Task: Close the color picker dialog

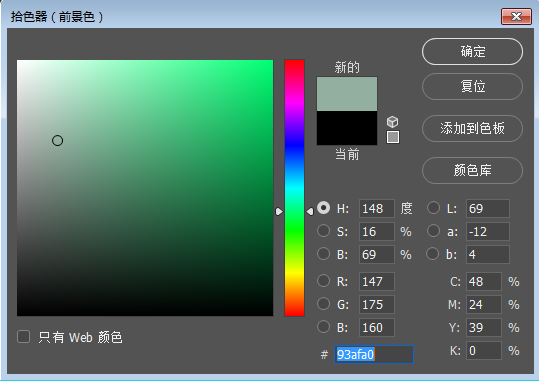Action: tap(516, 16)
